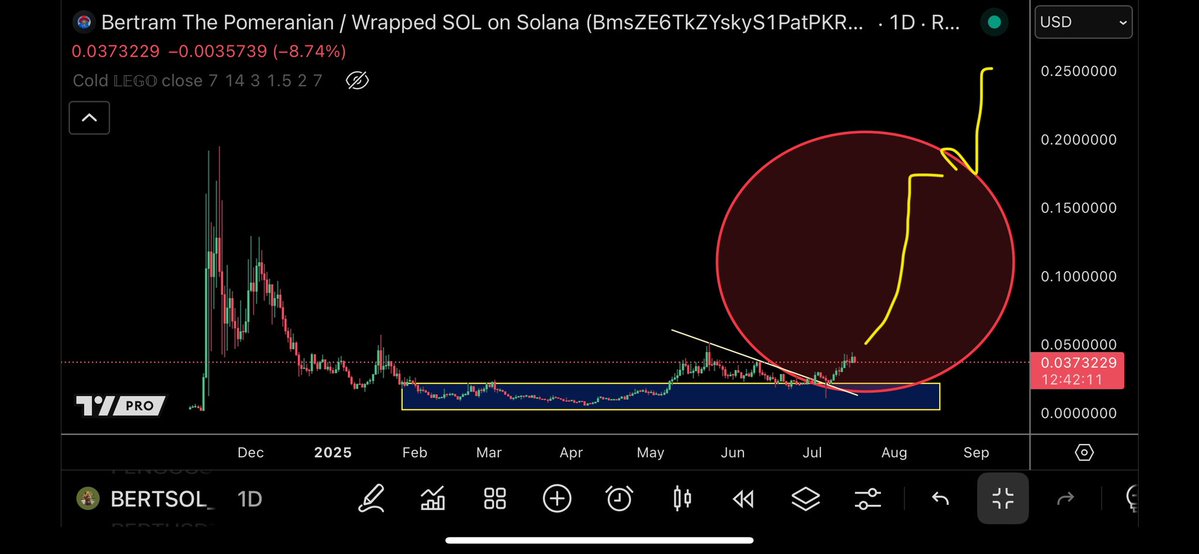Screen dimensions: 1199x554
Task: Open BERTSOL symbol search
Action: (x=161, y=500)
